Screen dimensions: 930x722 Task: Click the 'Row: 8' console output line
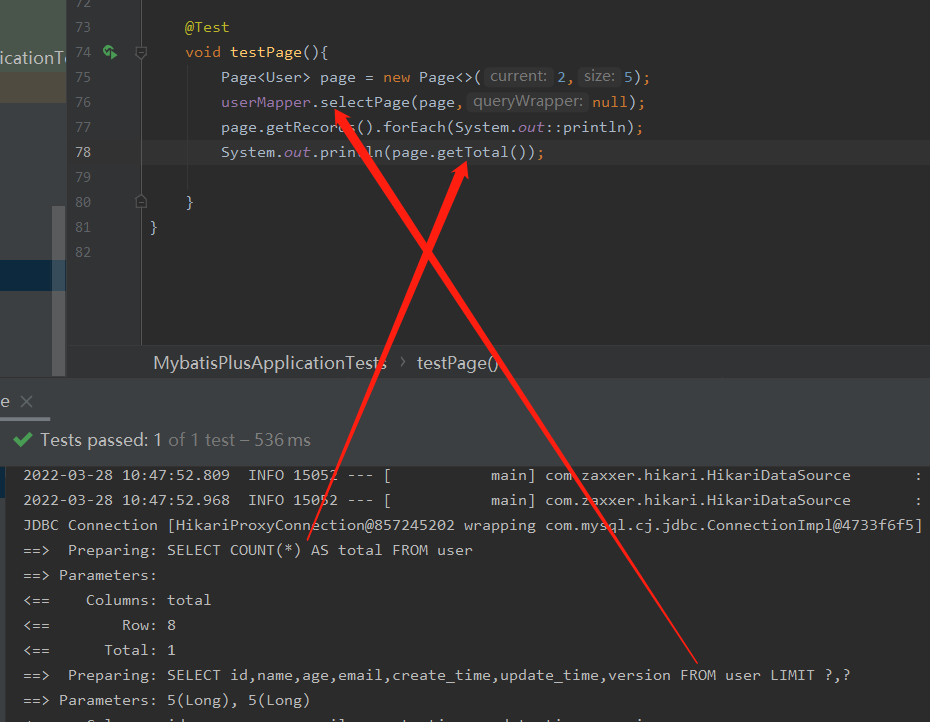click(100, 625)
